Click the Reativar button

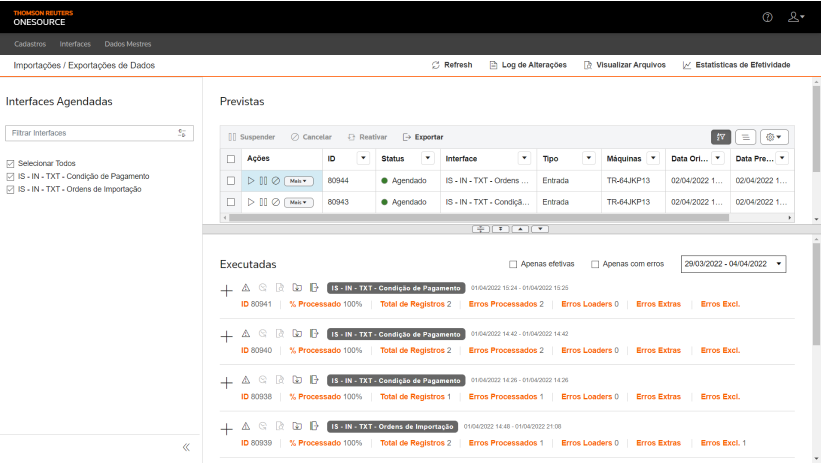pyautogui.click(x=367, y=137)
